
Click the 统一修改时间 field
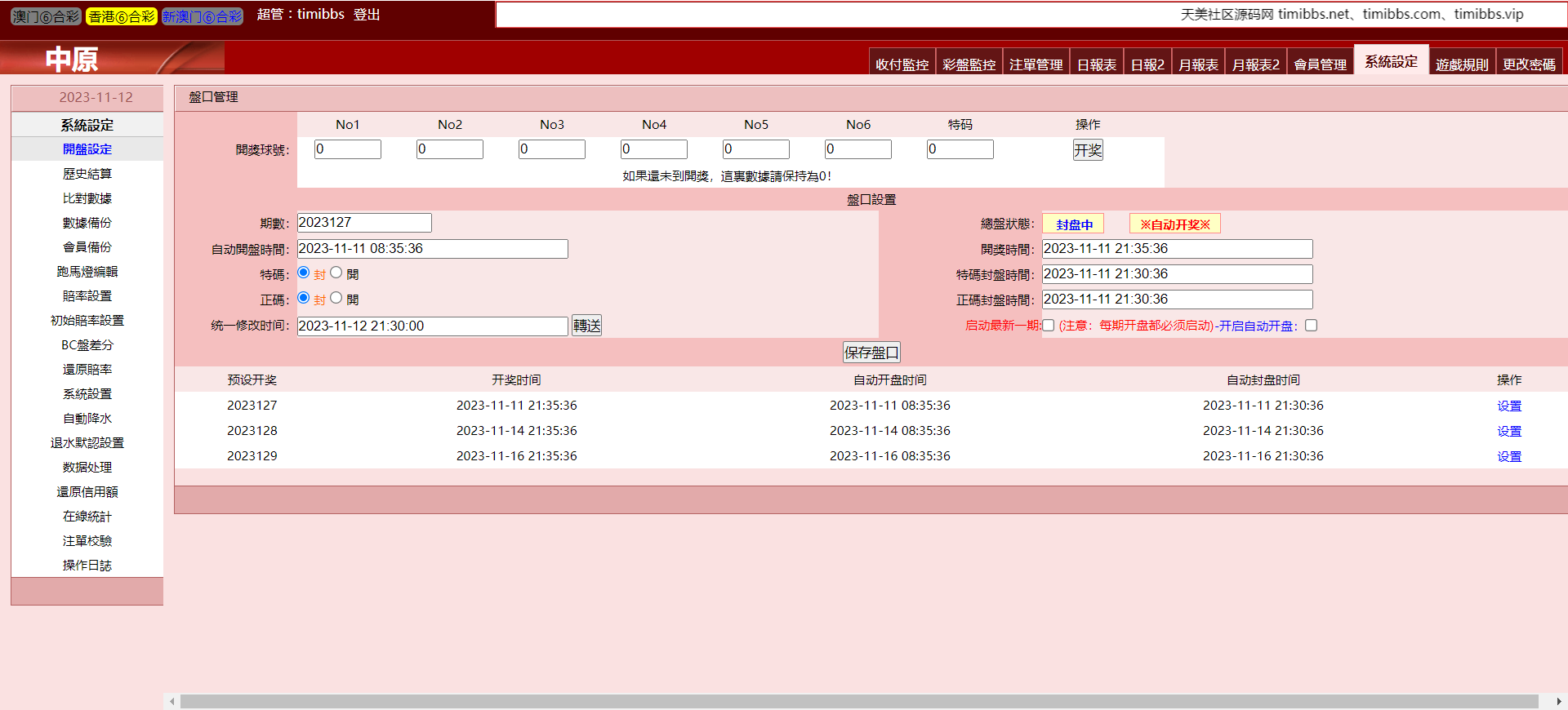(433, 326)
